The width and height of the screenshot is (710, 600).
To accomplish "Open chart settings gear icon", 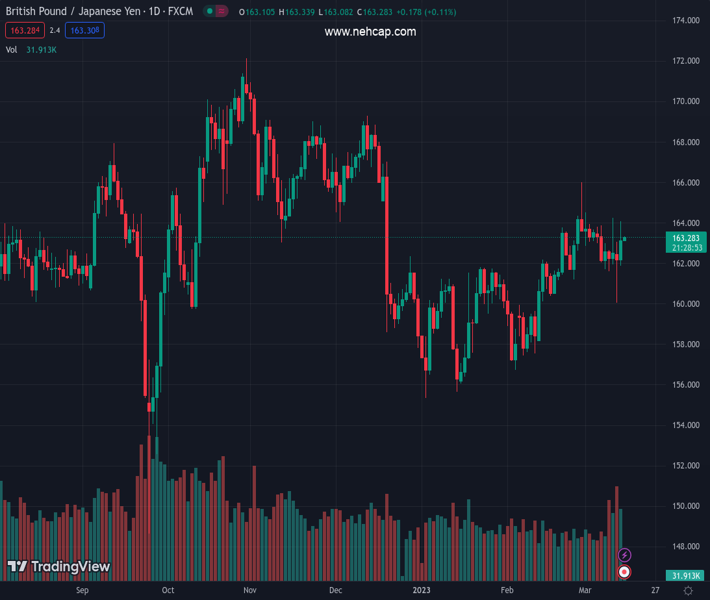I will click(x=688, y=591).
